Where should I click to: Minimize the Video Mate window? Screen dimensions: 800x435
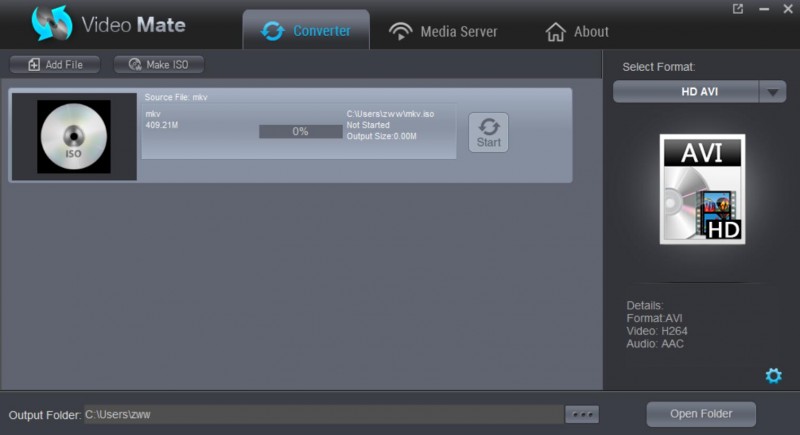pos(762,9)
